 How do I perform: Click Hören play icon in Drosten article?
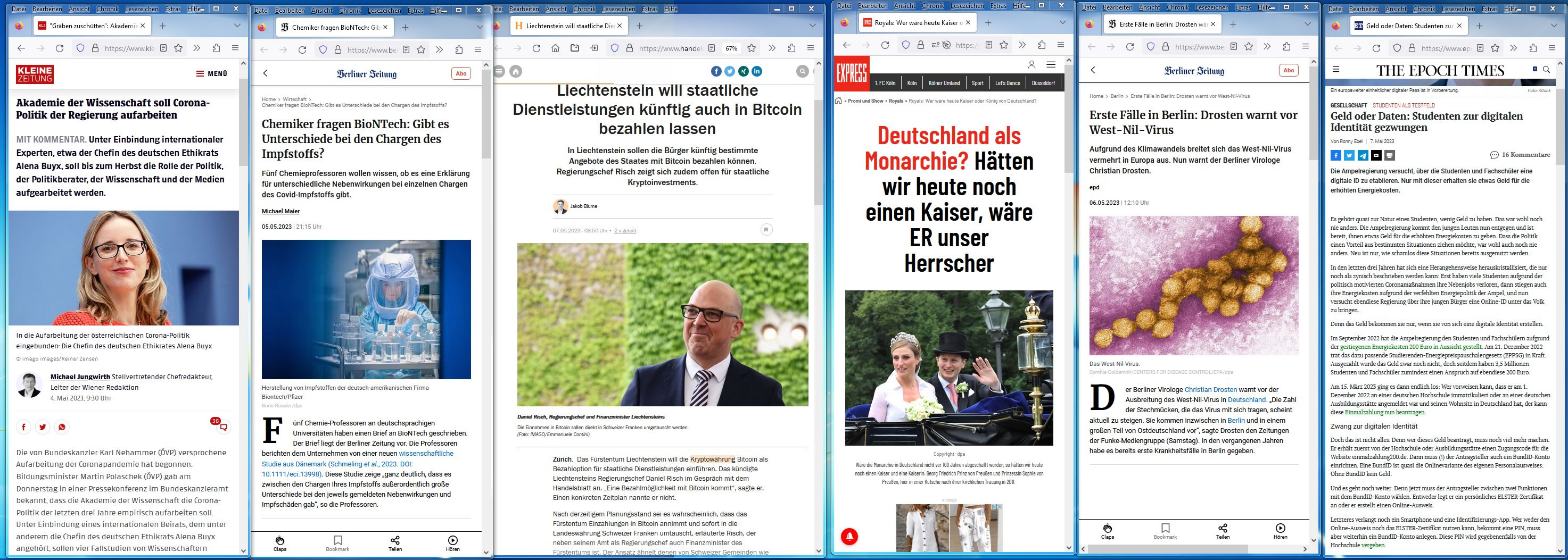point(1281,528)
